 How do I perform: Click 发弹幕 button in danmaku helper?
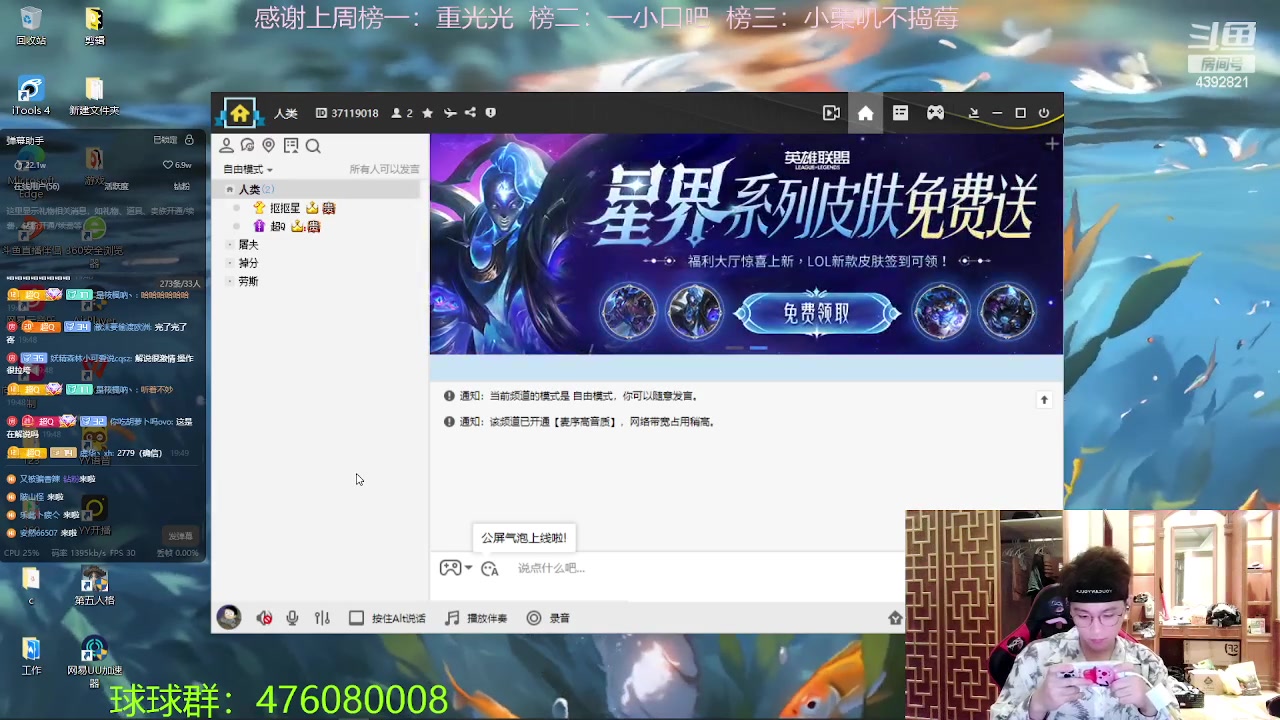(x=180, y=536)
